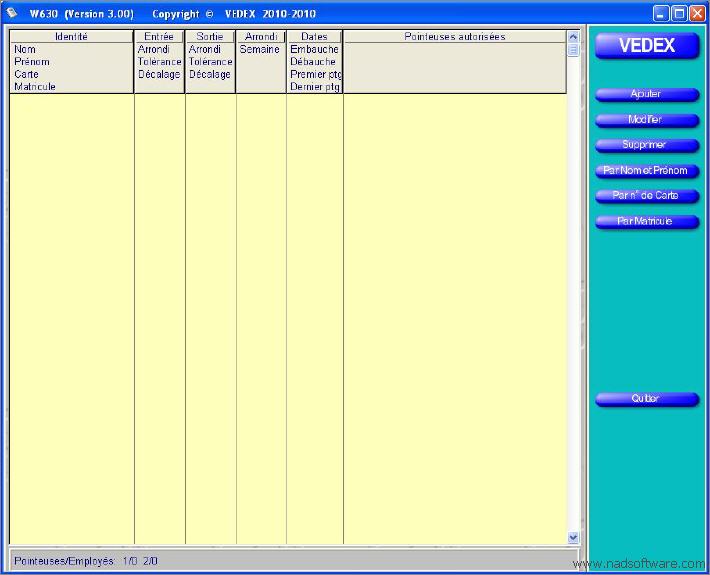Click Tolérance in the Entrée column
This screenshot has width=710, height=575.
click(160, 62)
